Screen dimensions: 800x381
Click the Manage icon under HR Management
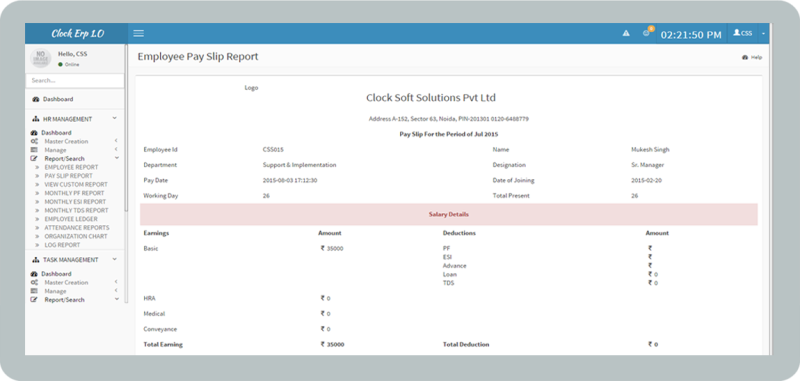point(34,150)
